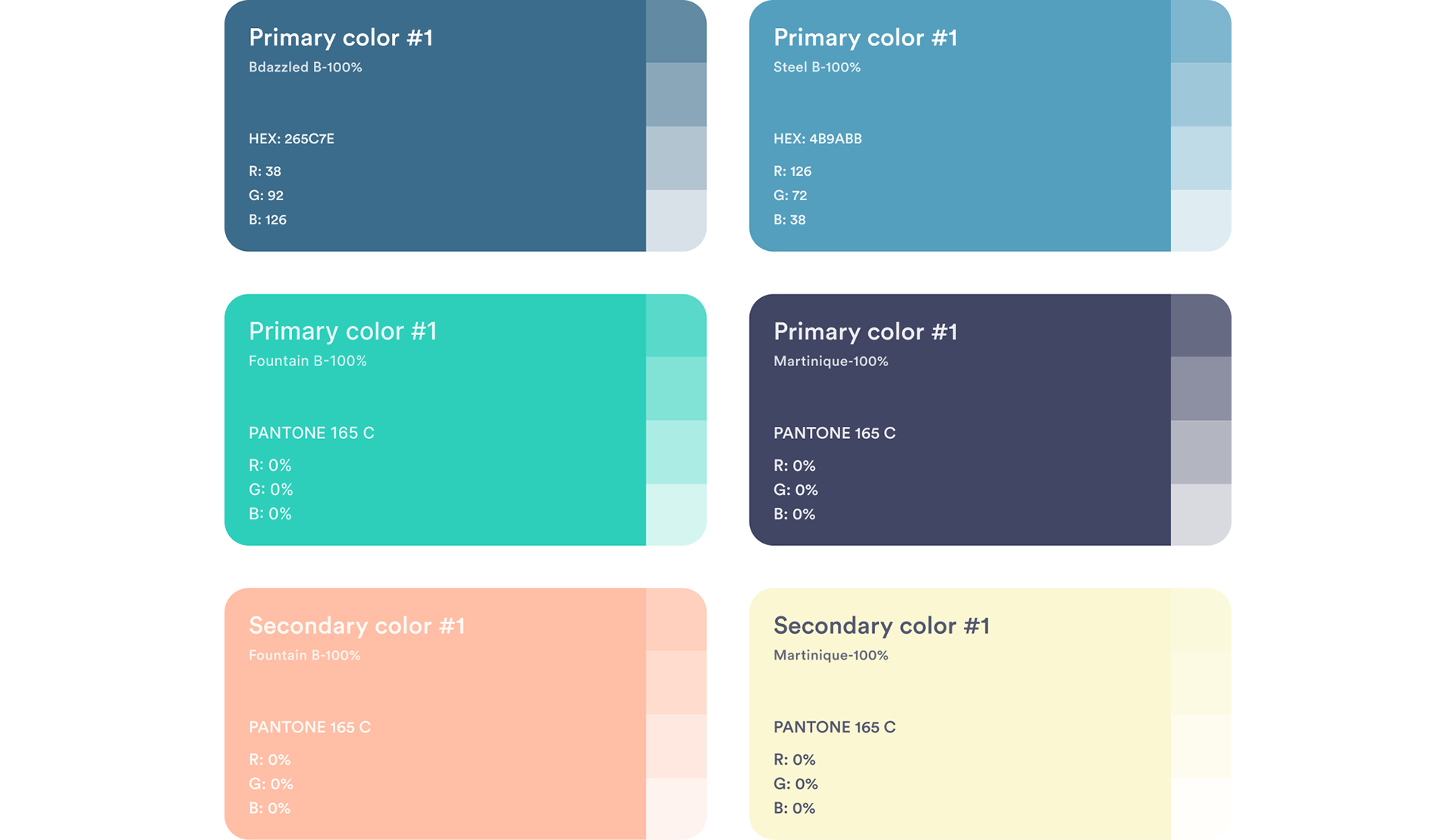Click the lightest tint of teal Fountain card
Viewport: 1456px width, 840px height.
676,514
